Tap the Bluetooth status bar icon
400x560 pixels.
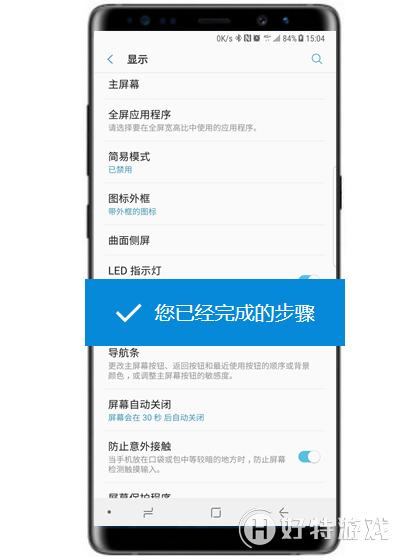pos(238,38)
